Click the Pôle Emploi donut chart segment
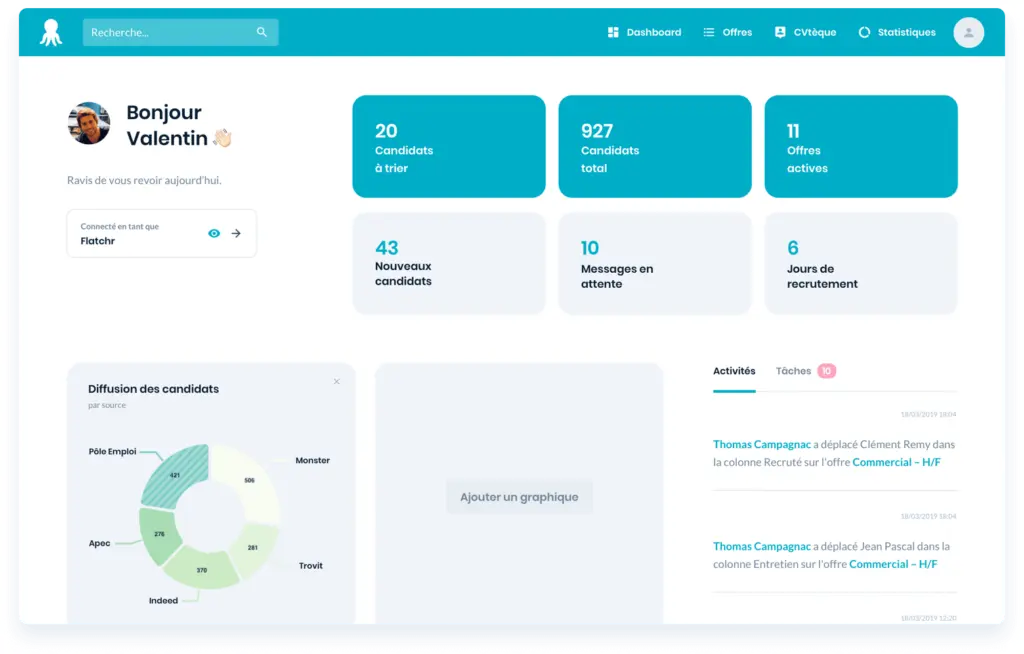This screenshot has height=654, width=1024. coord(175,474)
